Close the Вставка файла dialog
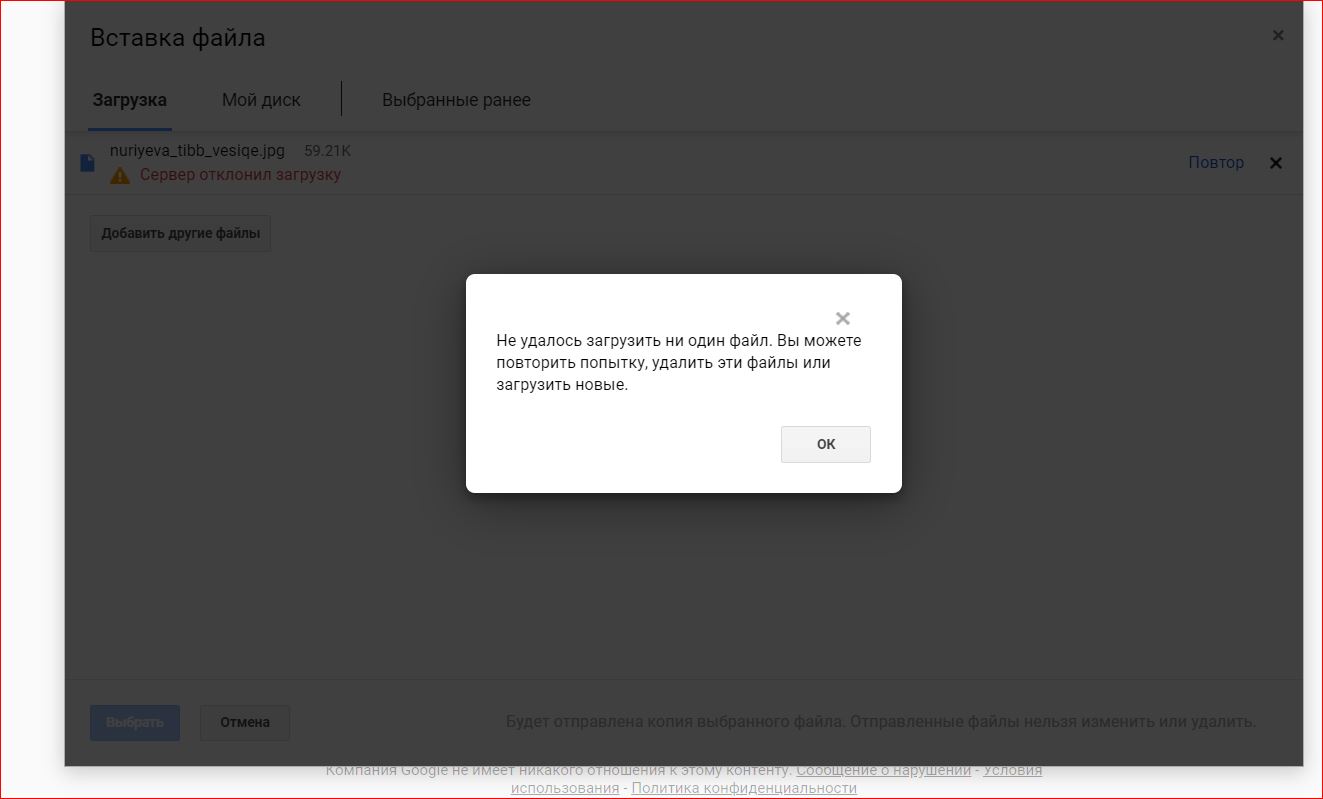The width and height of the screenshot is (1323, 799). tap(1277, 35)
